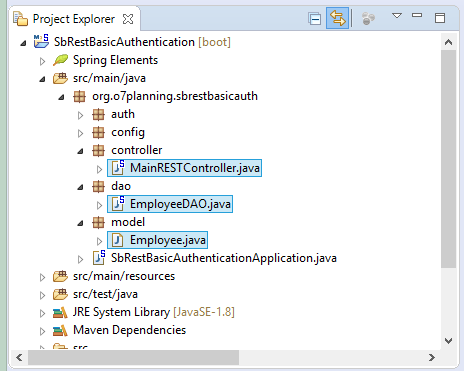Click the Spring Elements leaf icon
The width and height of the screenshot is (464, 371).
[x=60, y=60]
